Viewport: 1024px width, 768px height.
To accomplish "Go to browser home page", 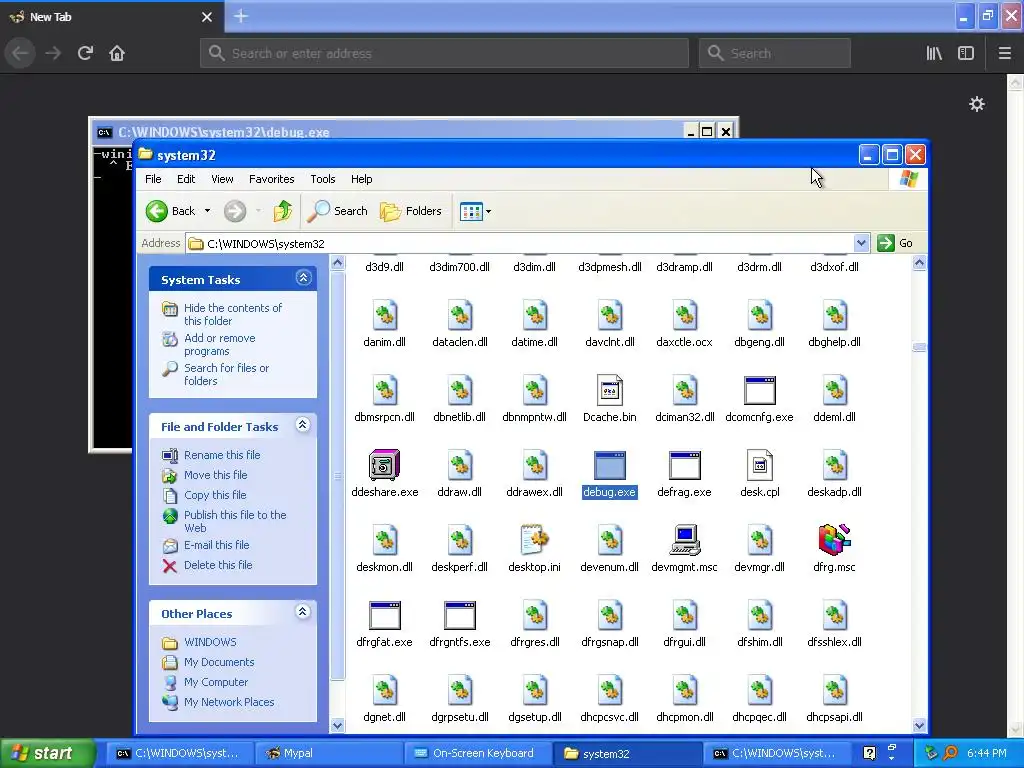I will (117, 53).
